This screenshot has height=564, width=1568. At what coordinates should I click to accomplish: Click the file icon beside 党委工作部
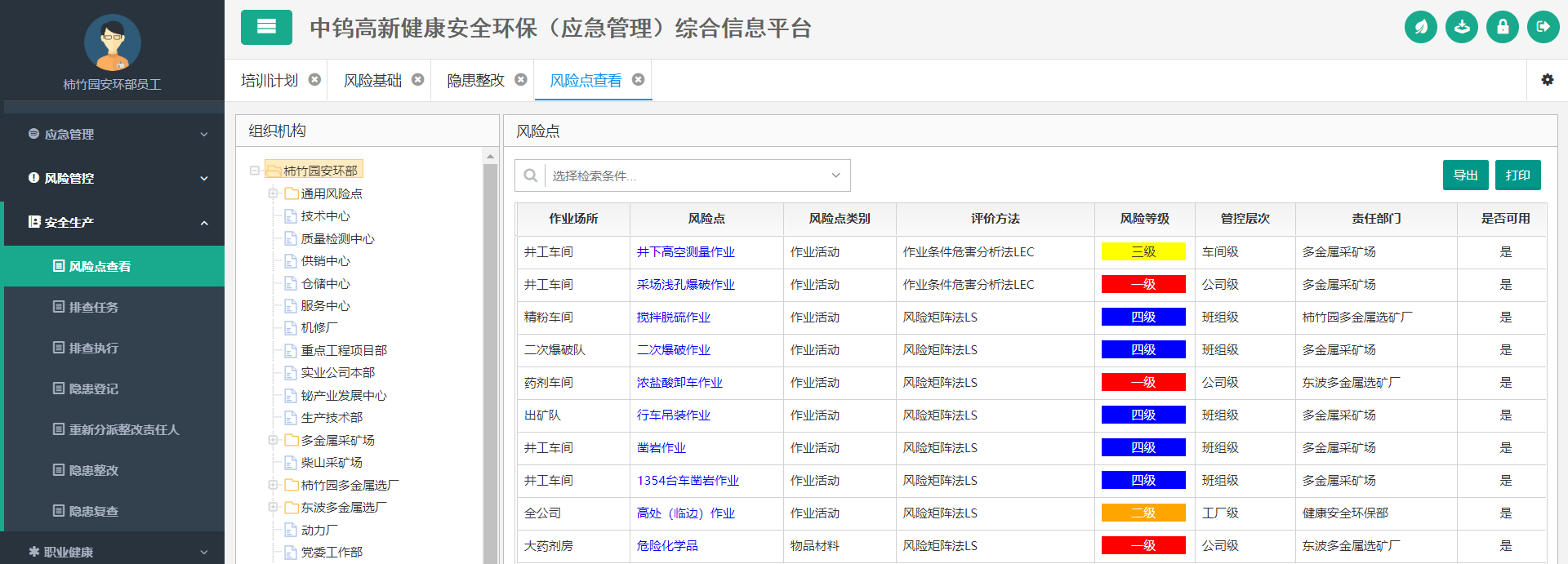pos(290,553)
